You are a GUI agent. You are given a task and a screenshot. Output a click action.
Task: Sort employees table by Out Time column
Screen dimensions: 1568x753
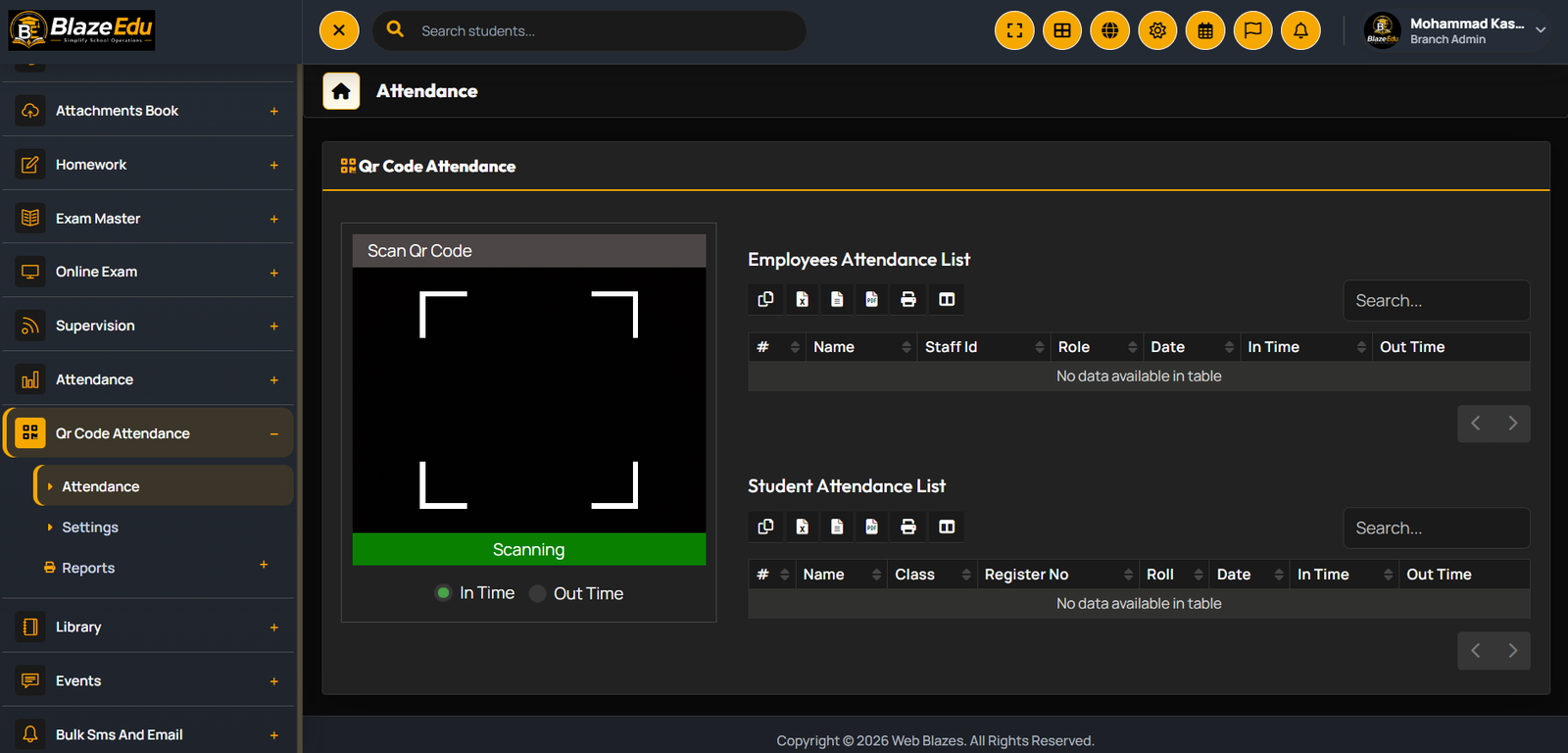pos(1450,347)
